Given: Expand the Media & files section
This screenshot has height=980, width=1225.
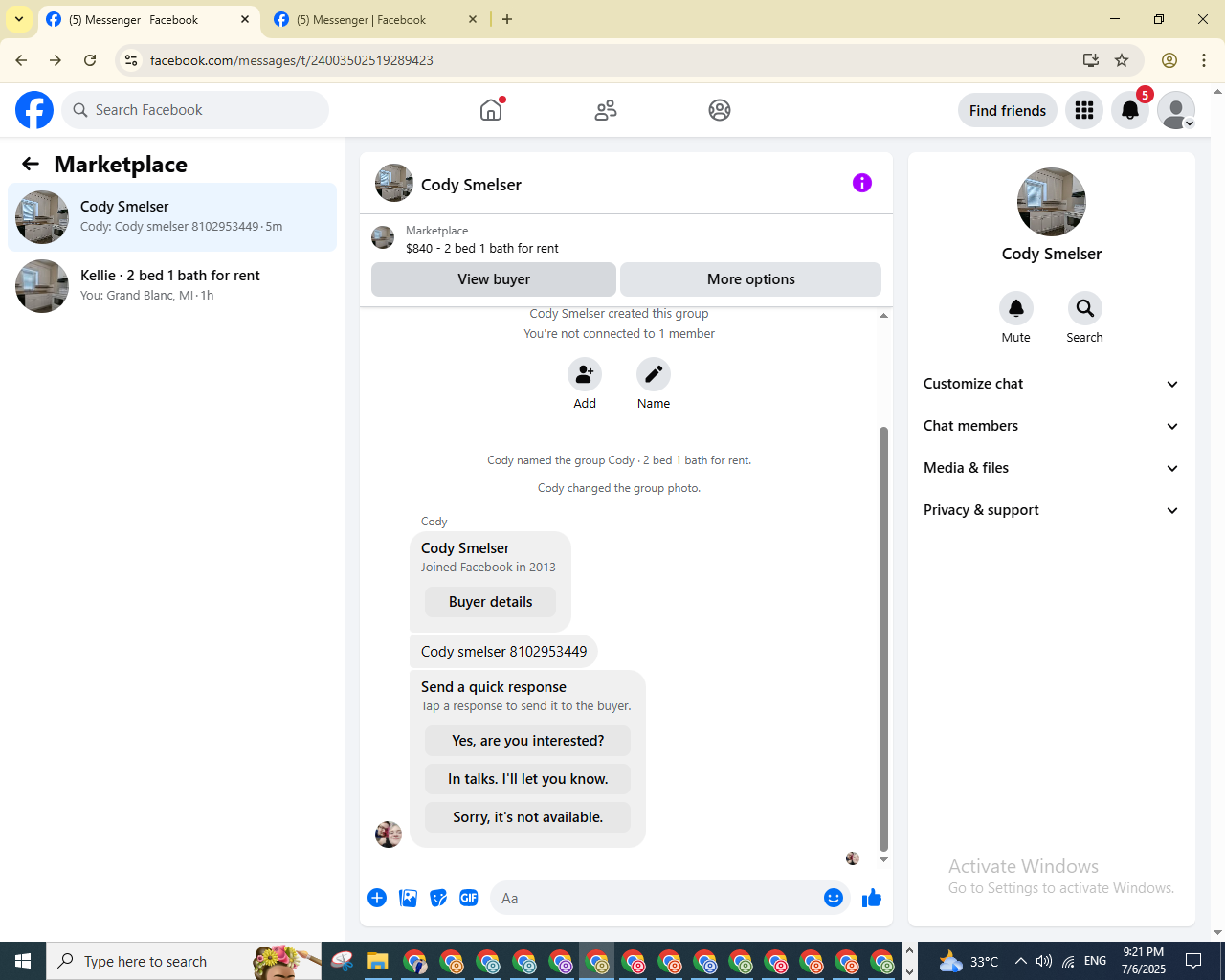Looking at the screenshot, I should pyautogui.click(x=1052, y=468).
